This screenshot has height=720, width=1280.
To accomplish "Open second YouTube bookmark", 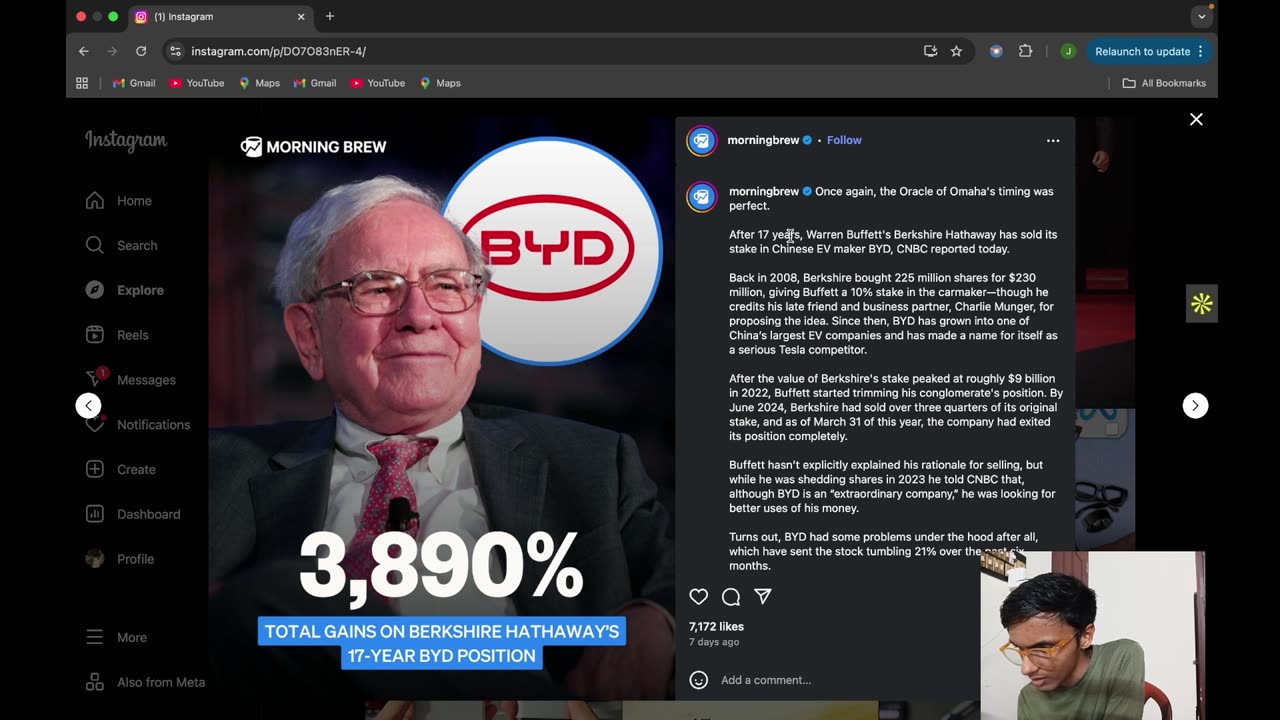I will (x=377, y=83).
